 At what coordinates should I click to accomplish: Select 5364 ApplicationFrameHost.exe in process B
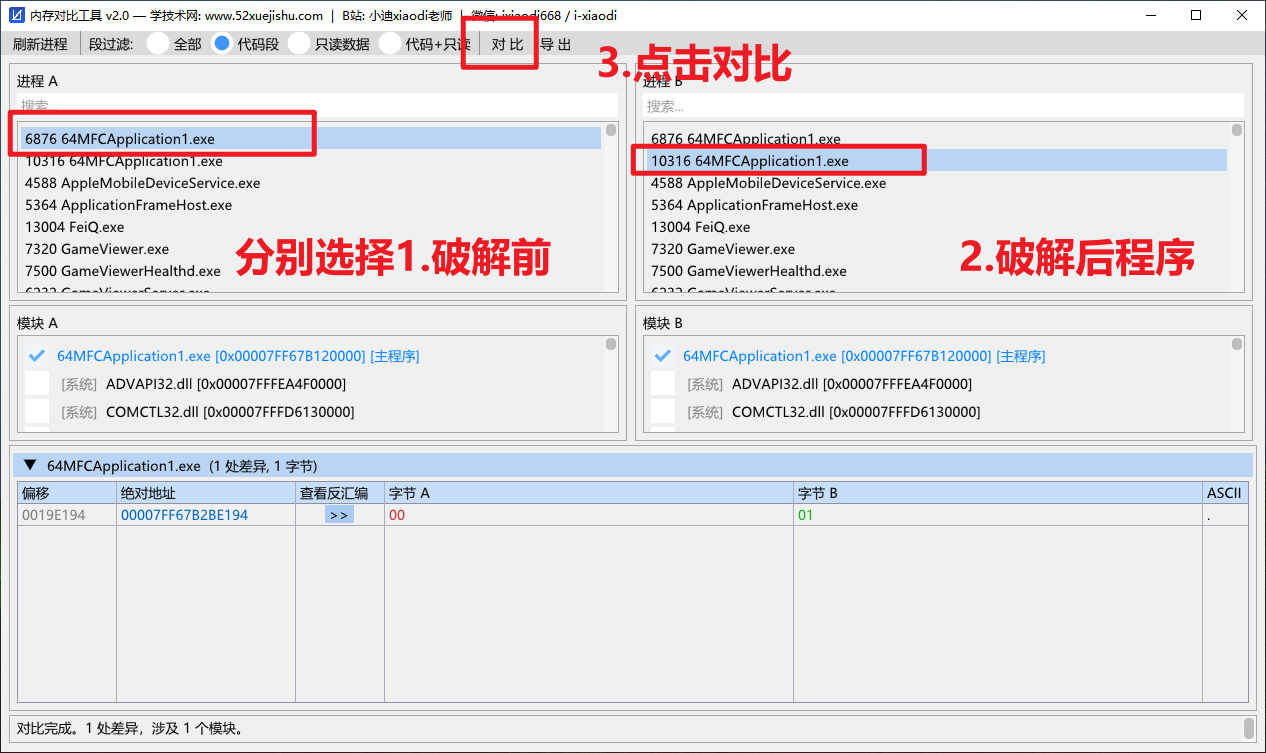[936, 205]
